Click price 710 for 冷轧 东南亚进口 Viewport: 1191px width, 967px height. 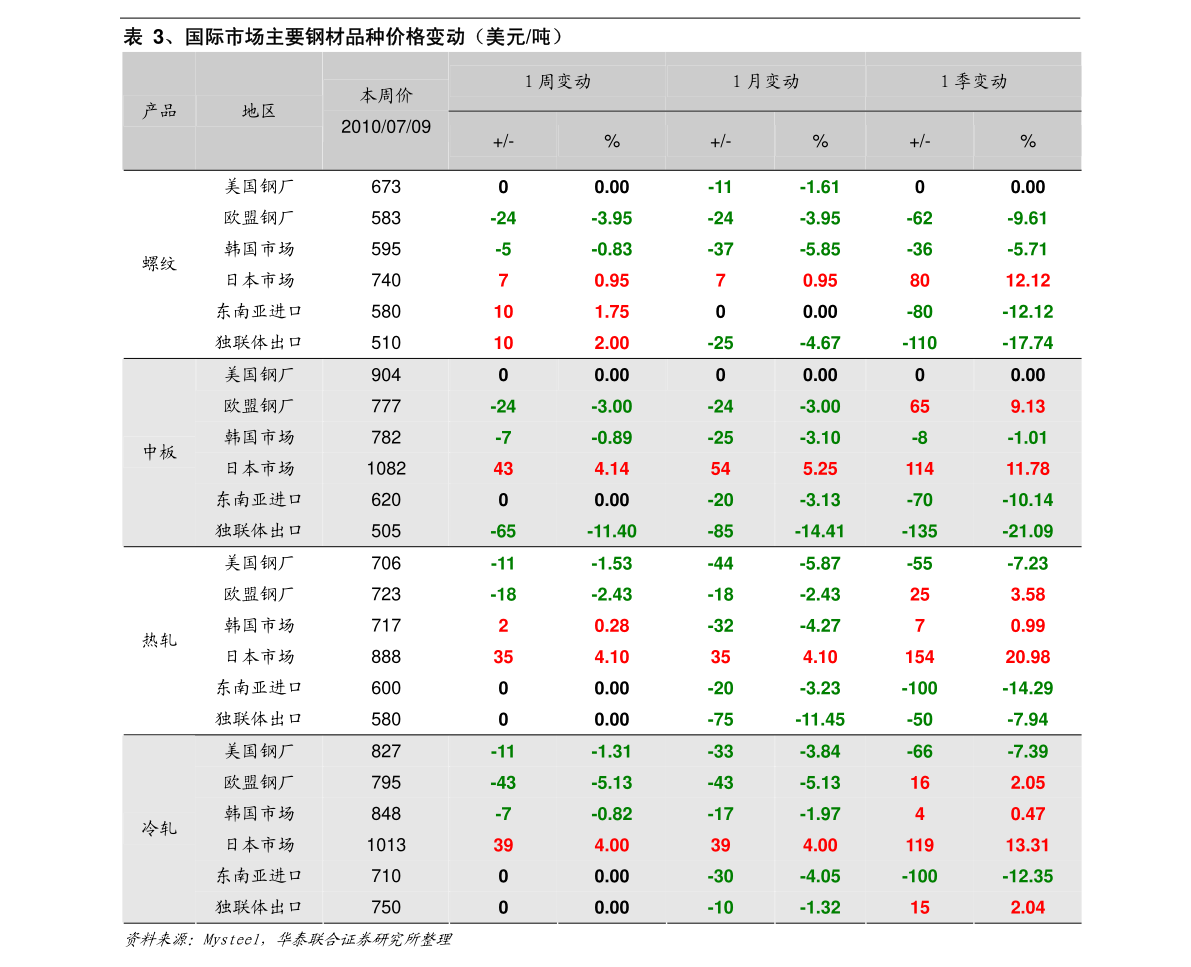(386, 876)
